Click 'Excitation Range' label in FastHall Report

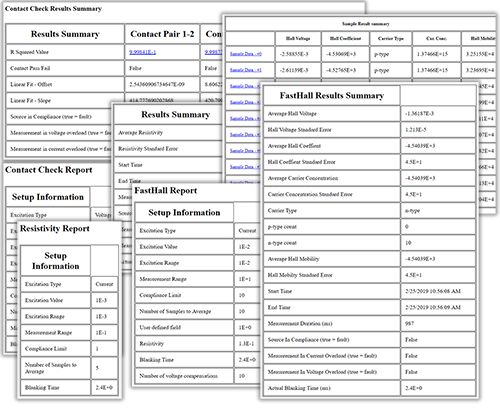(x=159, y=263)
